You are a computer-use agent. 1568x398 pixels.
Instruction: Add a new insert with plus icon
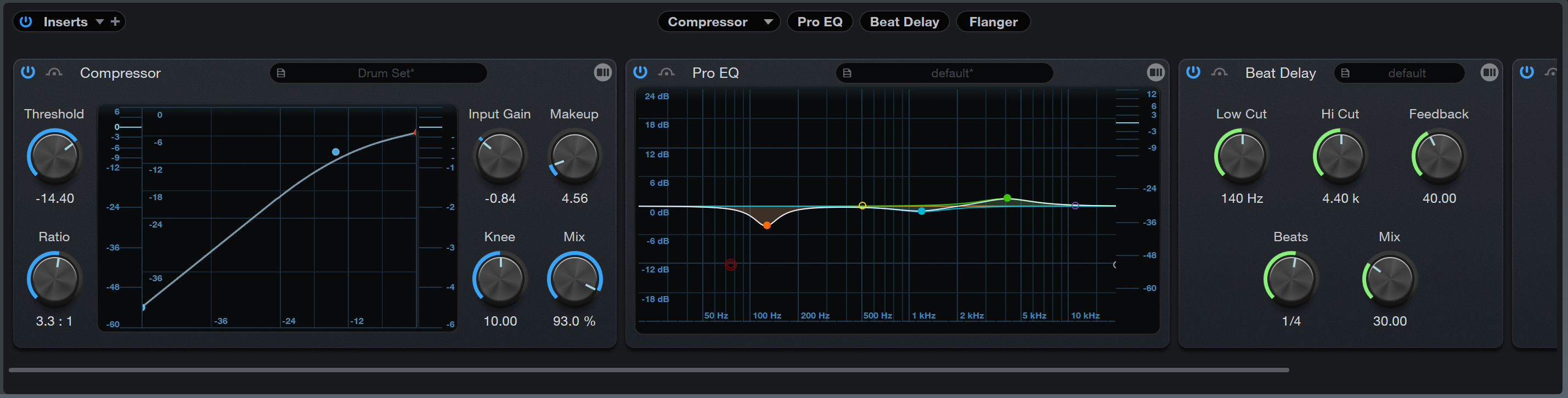pyautogui.click(x=115, y=22)
